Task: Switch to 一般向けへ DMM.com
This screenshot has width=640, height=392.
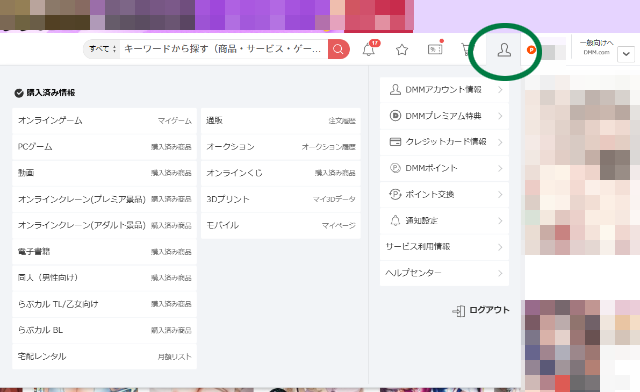Action: [x=596, y=47]
